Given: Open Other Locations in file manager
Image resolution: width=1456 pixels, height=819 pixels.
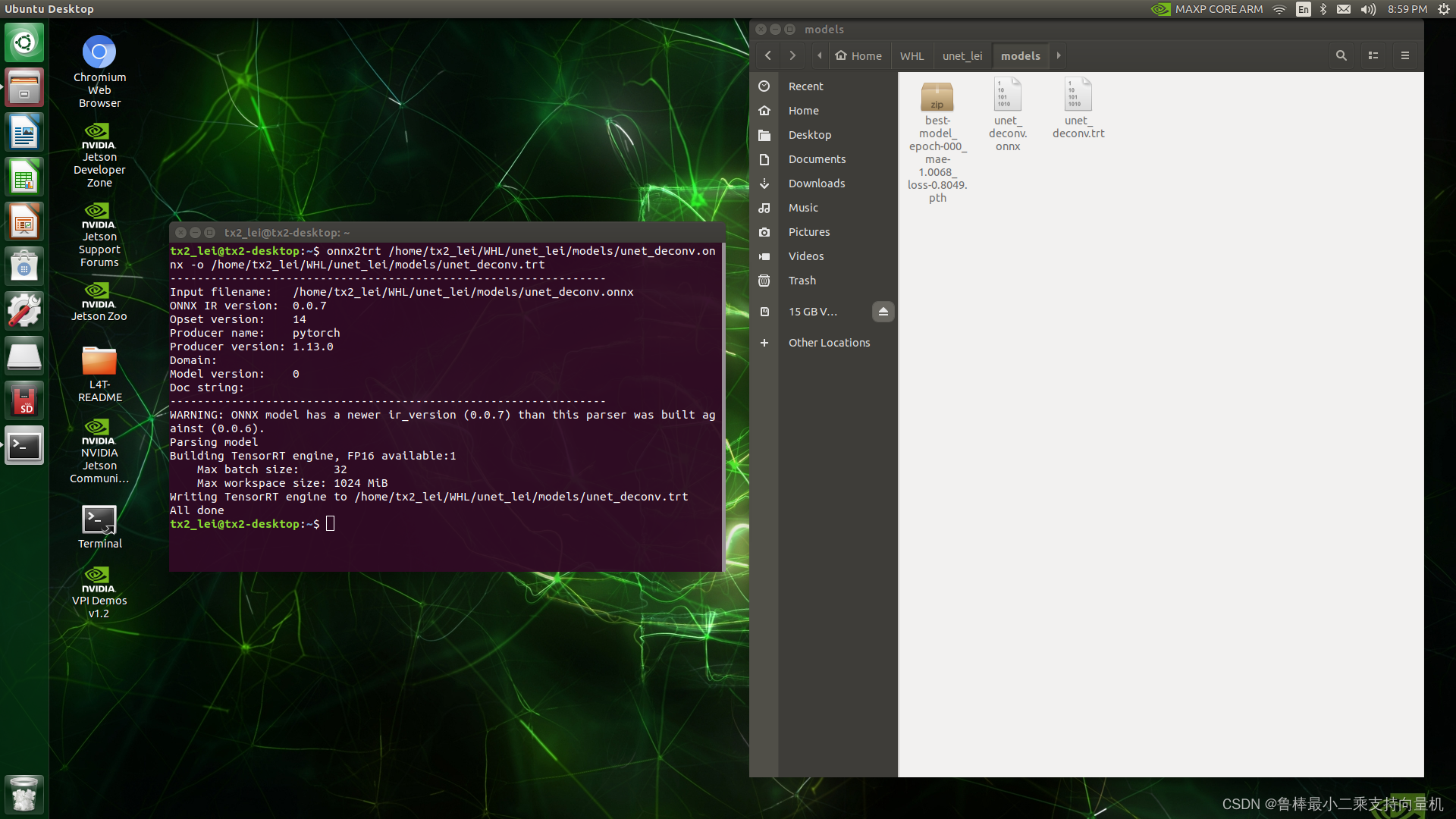Looking at the screenshot, I should point(829,342).
